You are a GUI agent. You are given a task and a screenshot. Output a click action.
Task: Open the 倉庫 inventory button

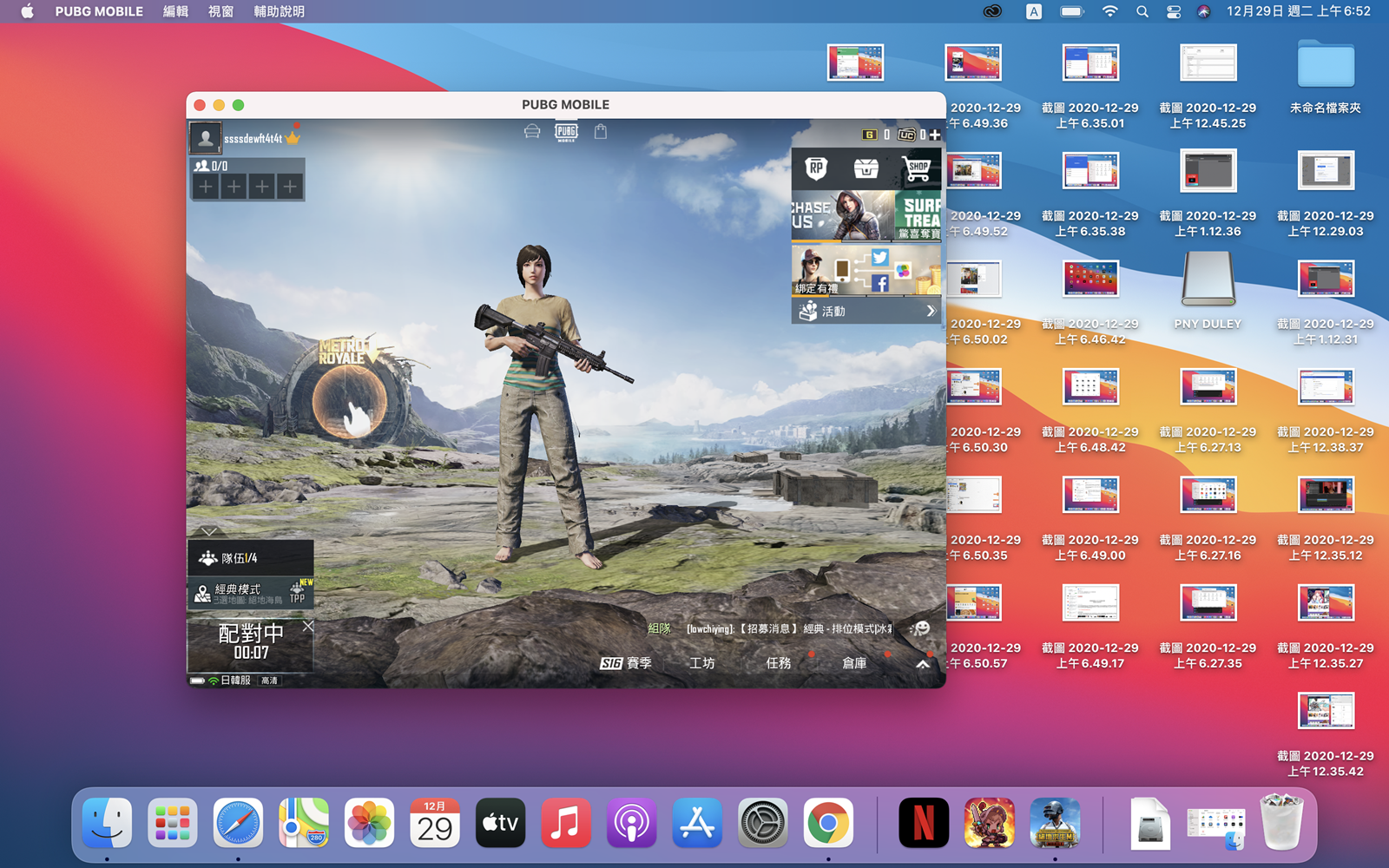click(x=854, y=663)
